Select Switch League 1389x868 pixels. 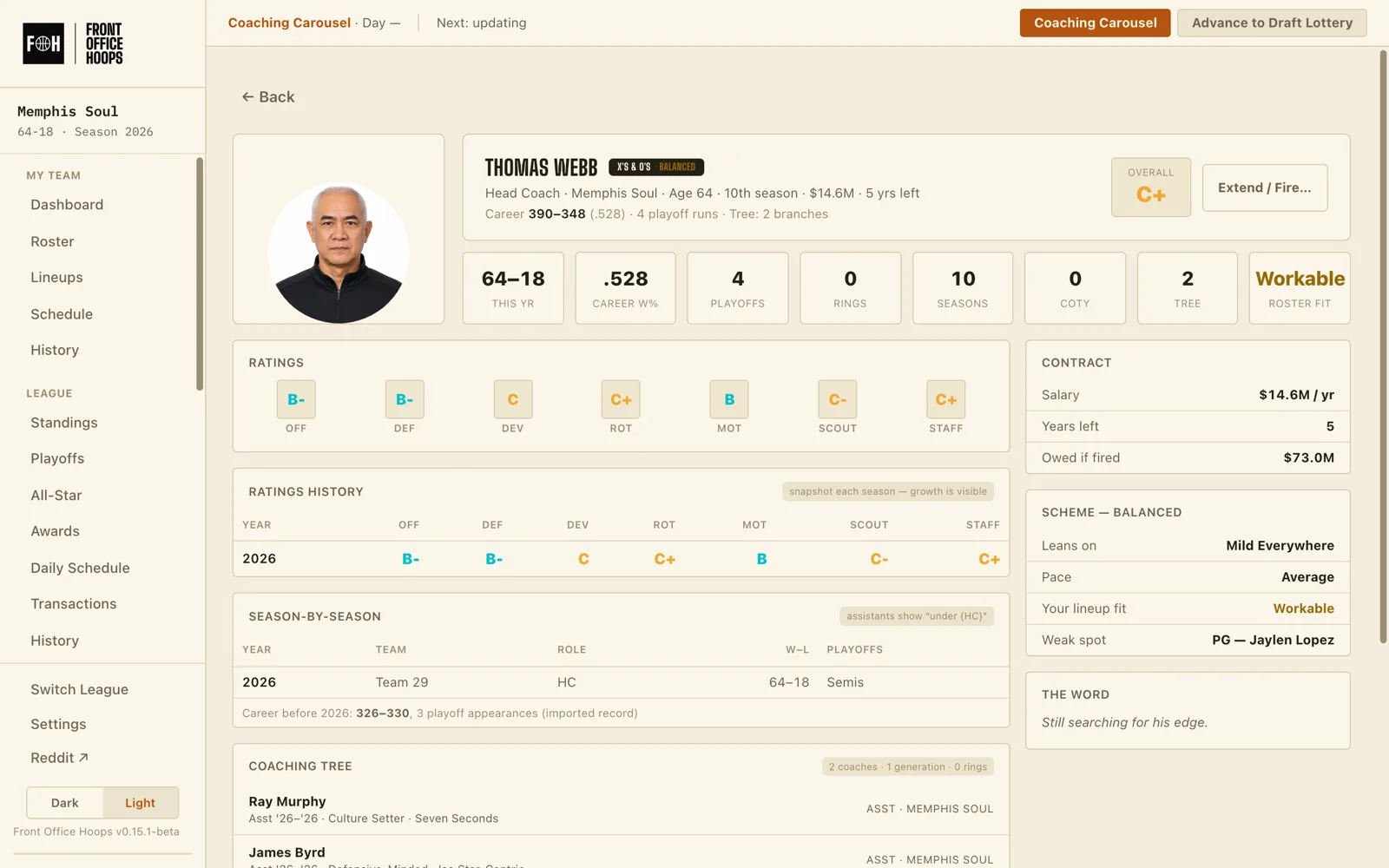(x=79, y=689)
